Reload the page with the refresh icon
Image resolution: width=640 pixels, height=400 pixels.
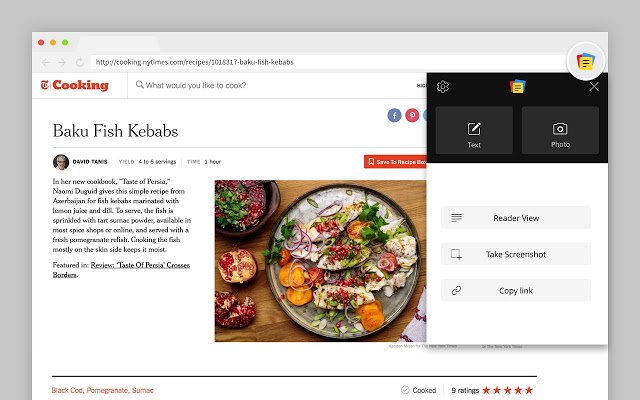[x=80, y=62]
